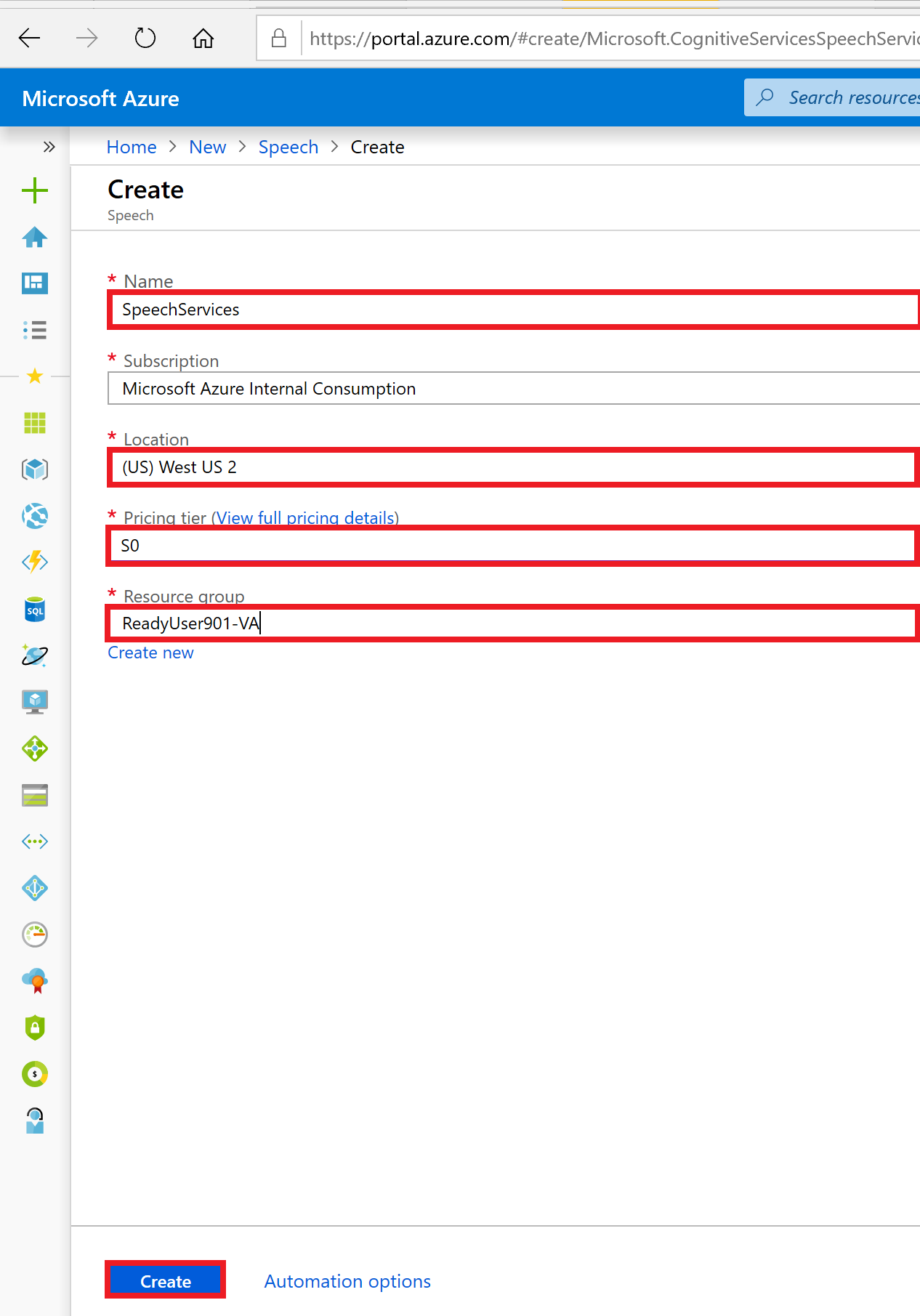The width and height of the screenshot is (920, 1316).
Task: Open Virtual machines monitor icon
Action: pyautogui.click(x=35, y=702)
